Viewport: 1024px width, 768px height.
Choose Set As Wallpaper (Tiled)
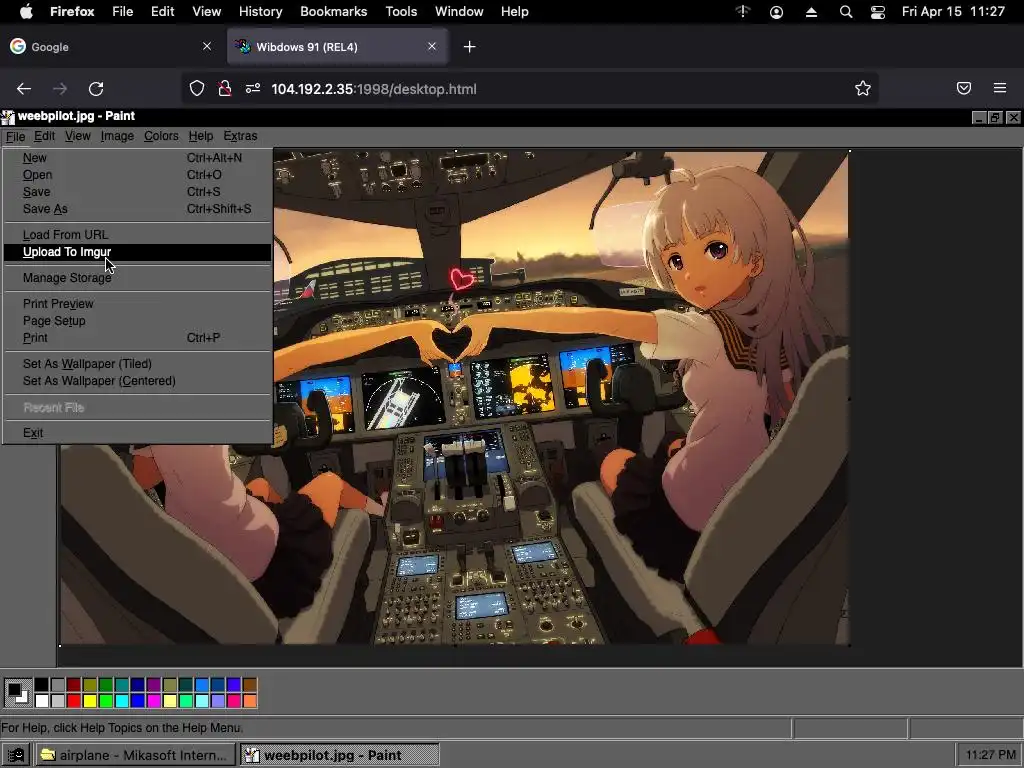(x=137, y=364)
